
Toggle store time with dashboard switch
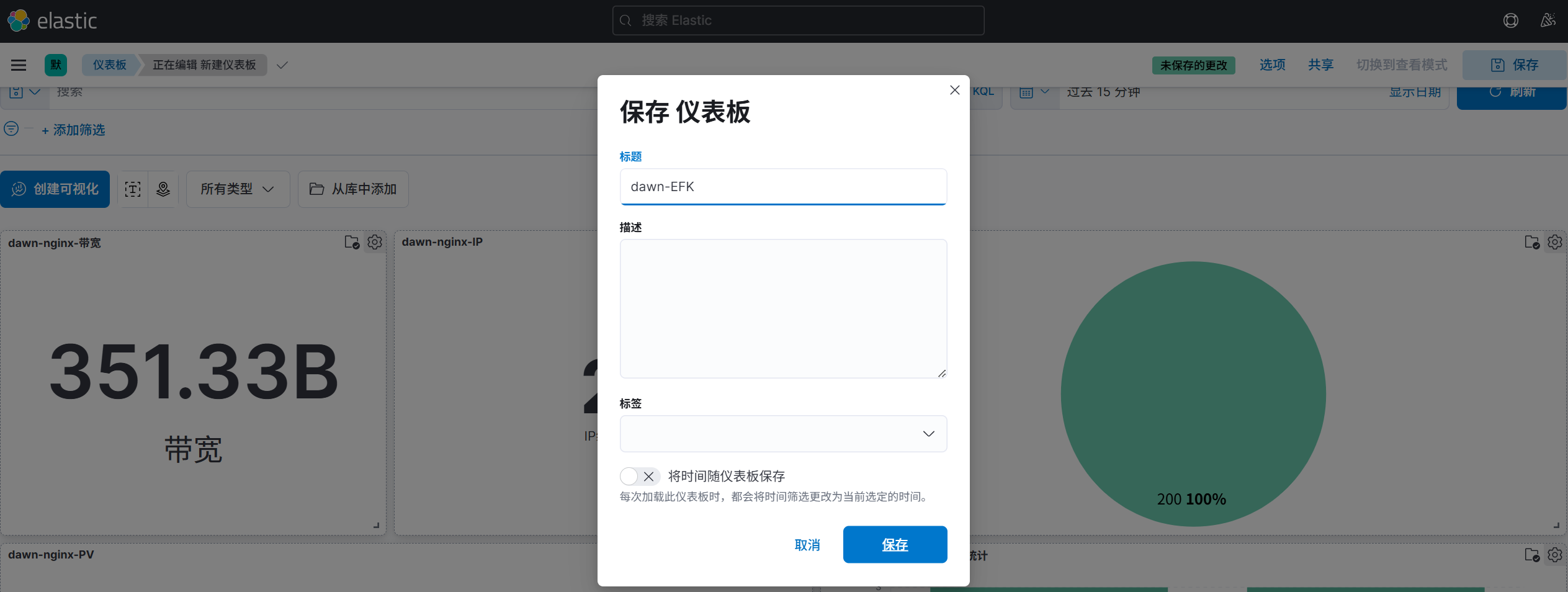point(639,477)
